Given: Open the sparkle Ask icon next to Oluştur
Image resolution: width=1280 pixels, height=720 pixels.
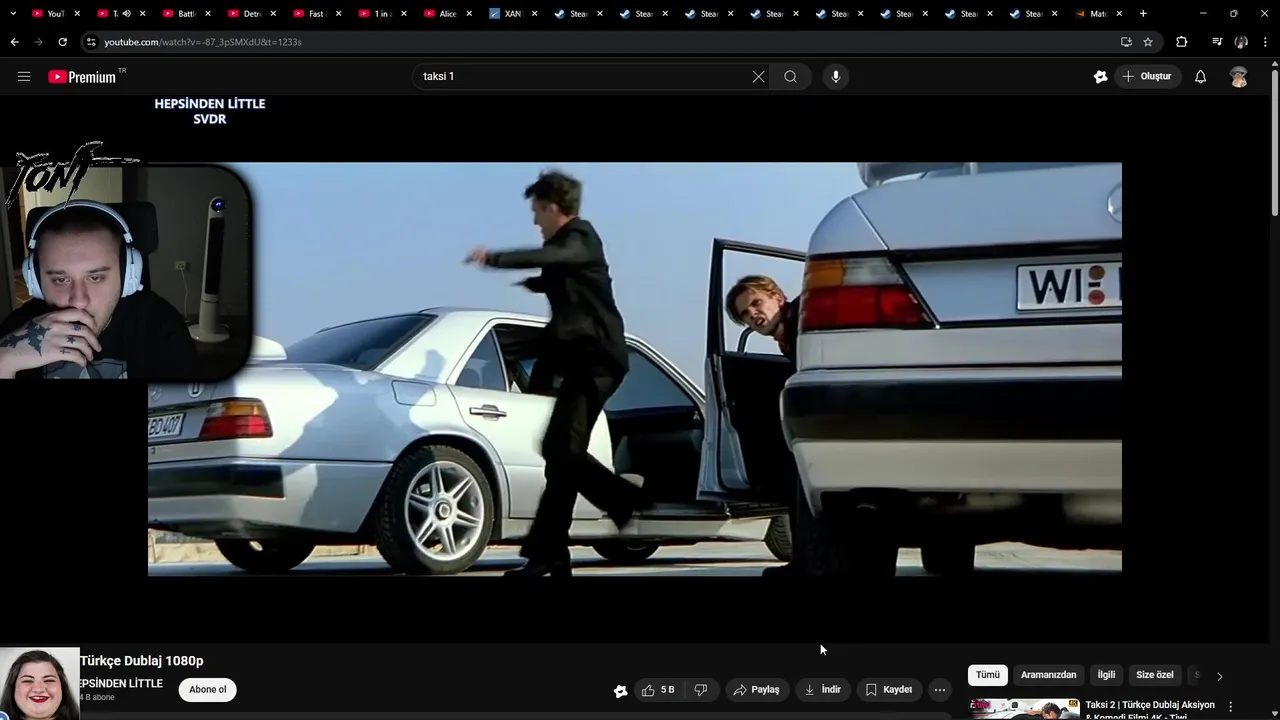Looking at the screenshot, I should 1100,76.
